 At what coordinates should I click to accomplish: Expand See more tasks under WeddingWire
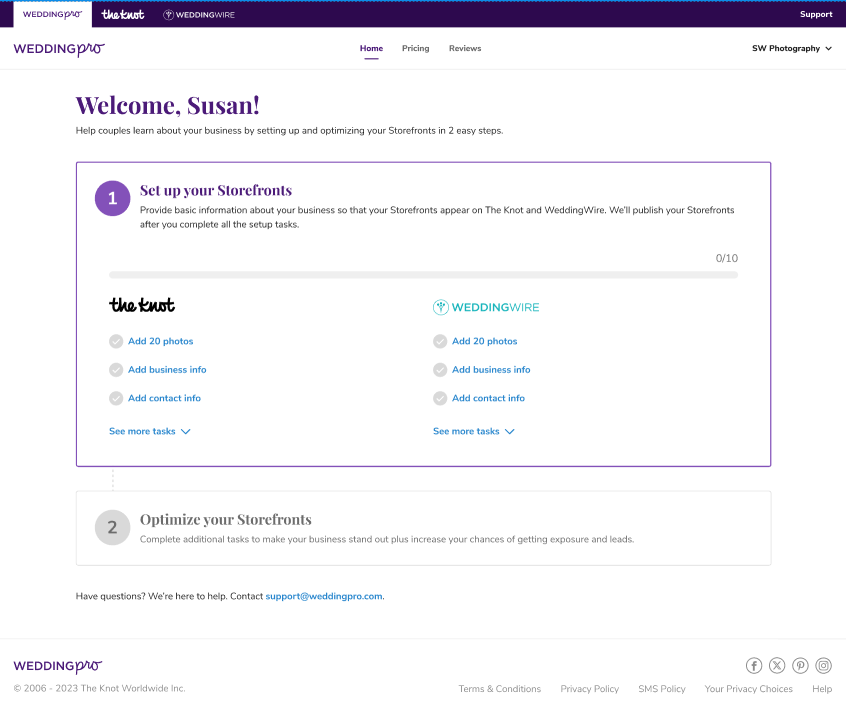[474, 431]
